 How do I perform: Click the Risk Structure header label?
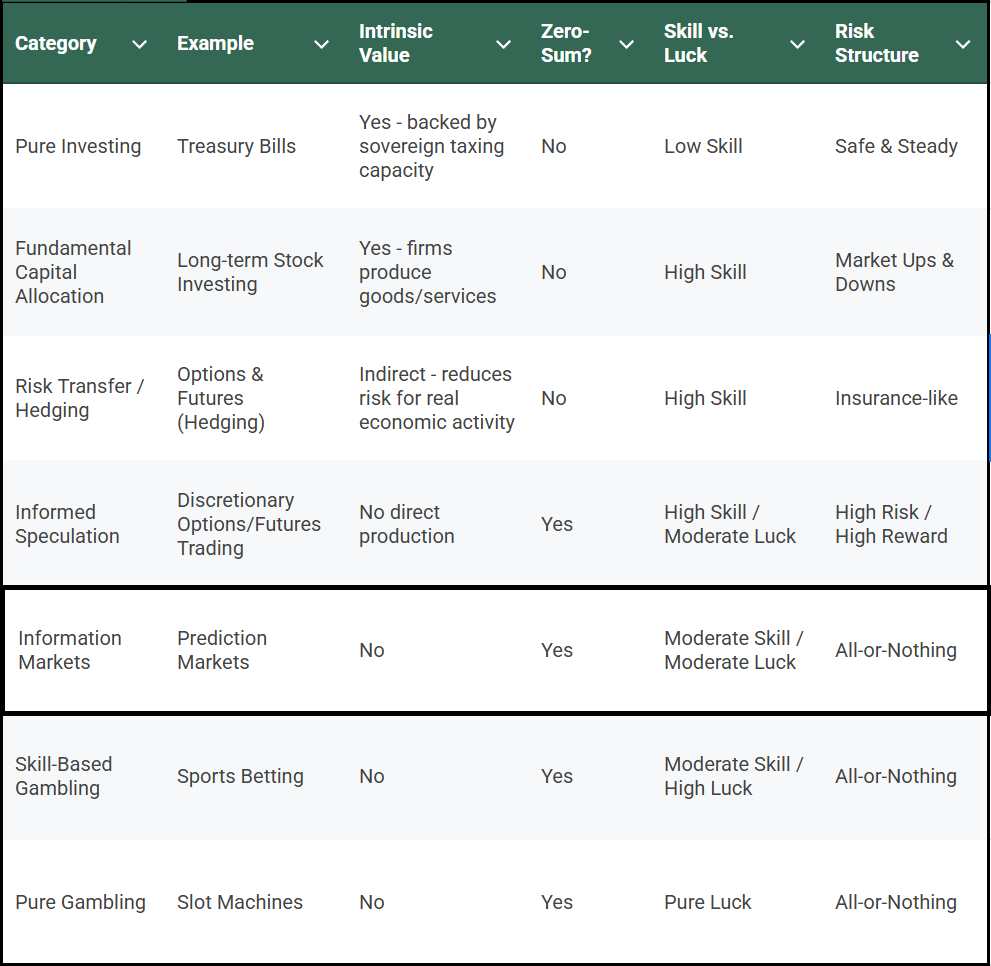tap(877, 43)
